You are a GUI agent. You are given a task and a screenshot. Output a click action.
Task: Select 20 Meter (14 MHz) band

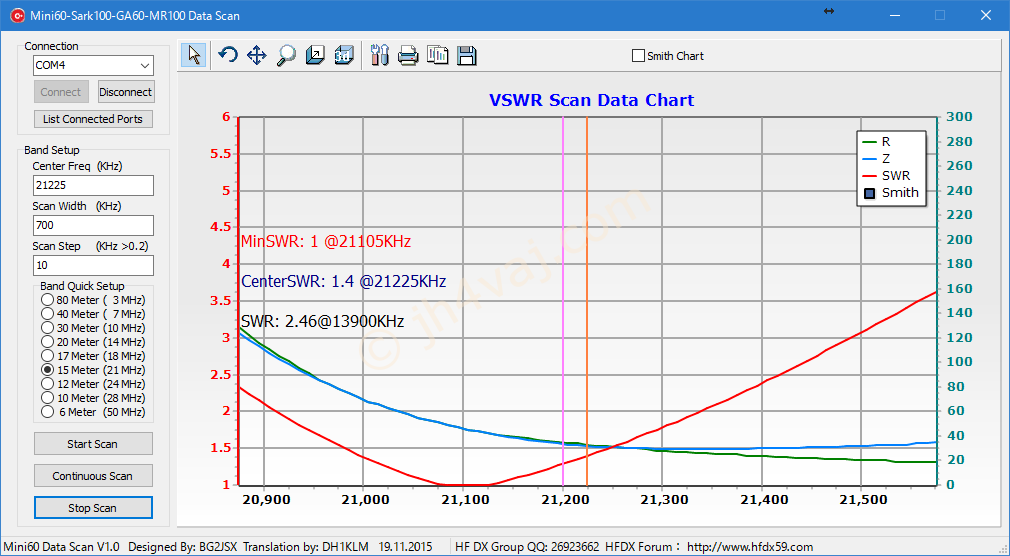click(x=47, y=342)
